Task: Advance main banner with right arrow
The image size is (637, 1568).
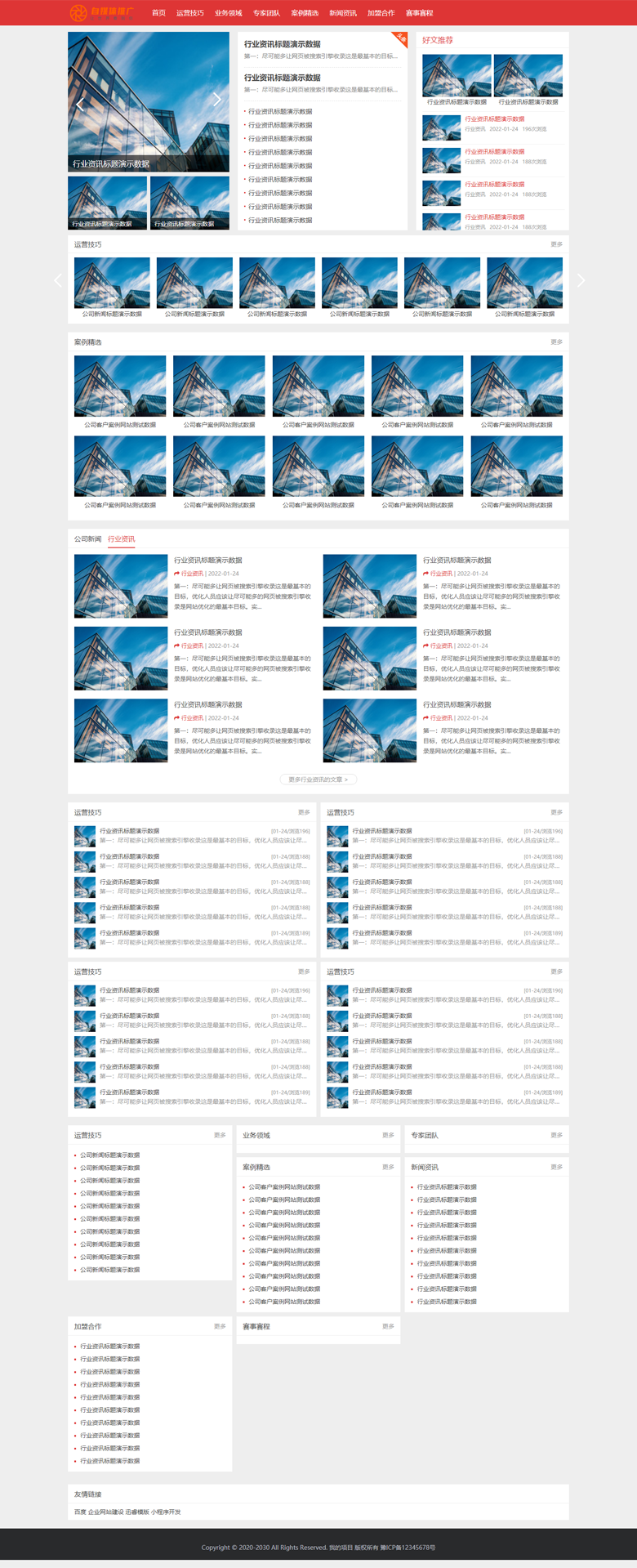Action: tap(216, 99)
